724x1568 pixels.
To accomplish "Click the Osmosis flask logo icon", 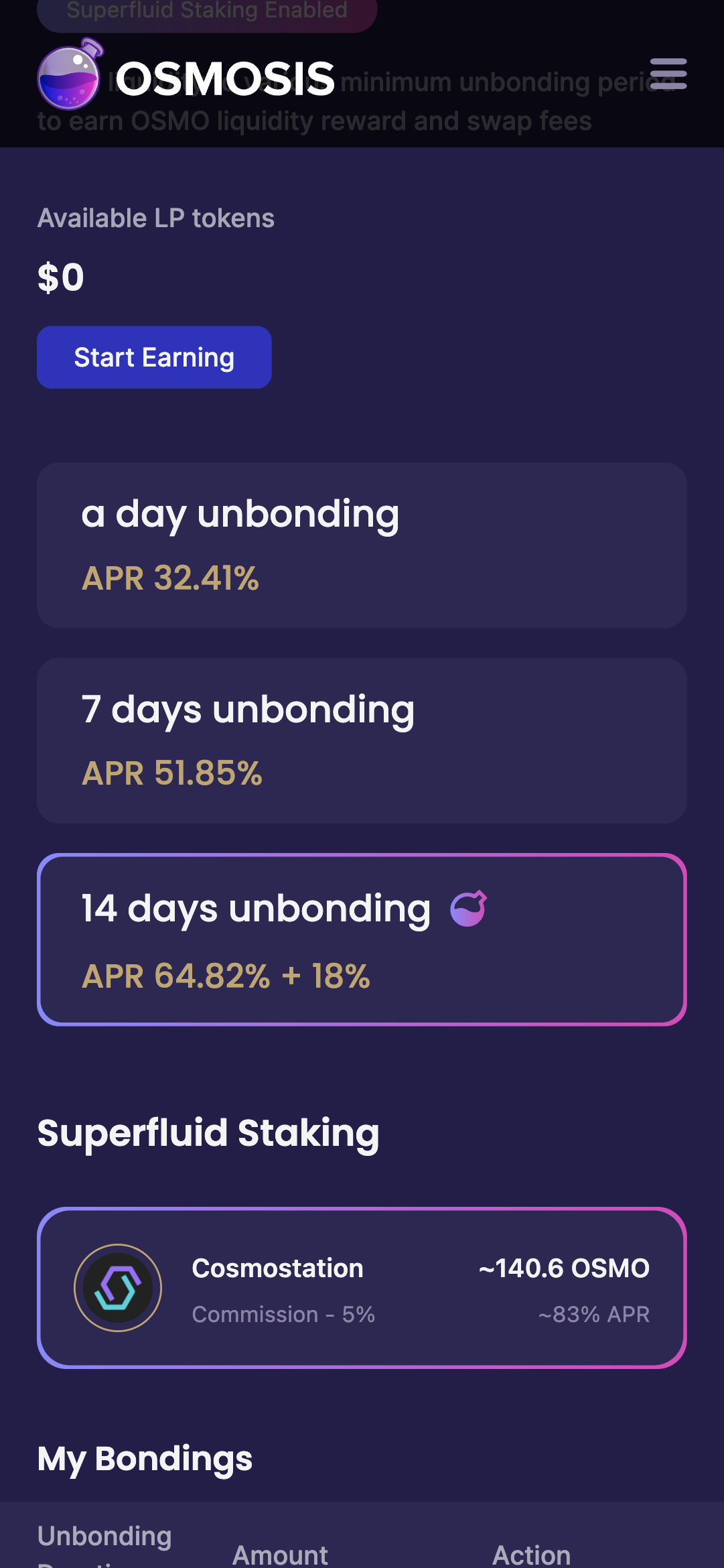I will [x=70, y=76].
